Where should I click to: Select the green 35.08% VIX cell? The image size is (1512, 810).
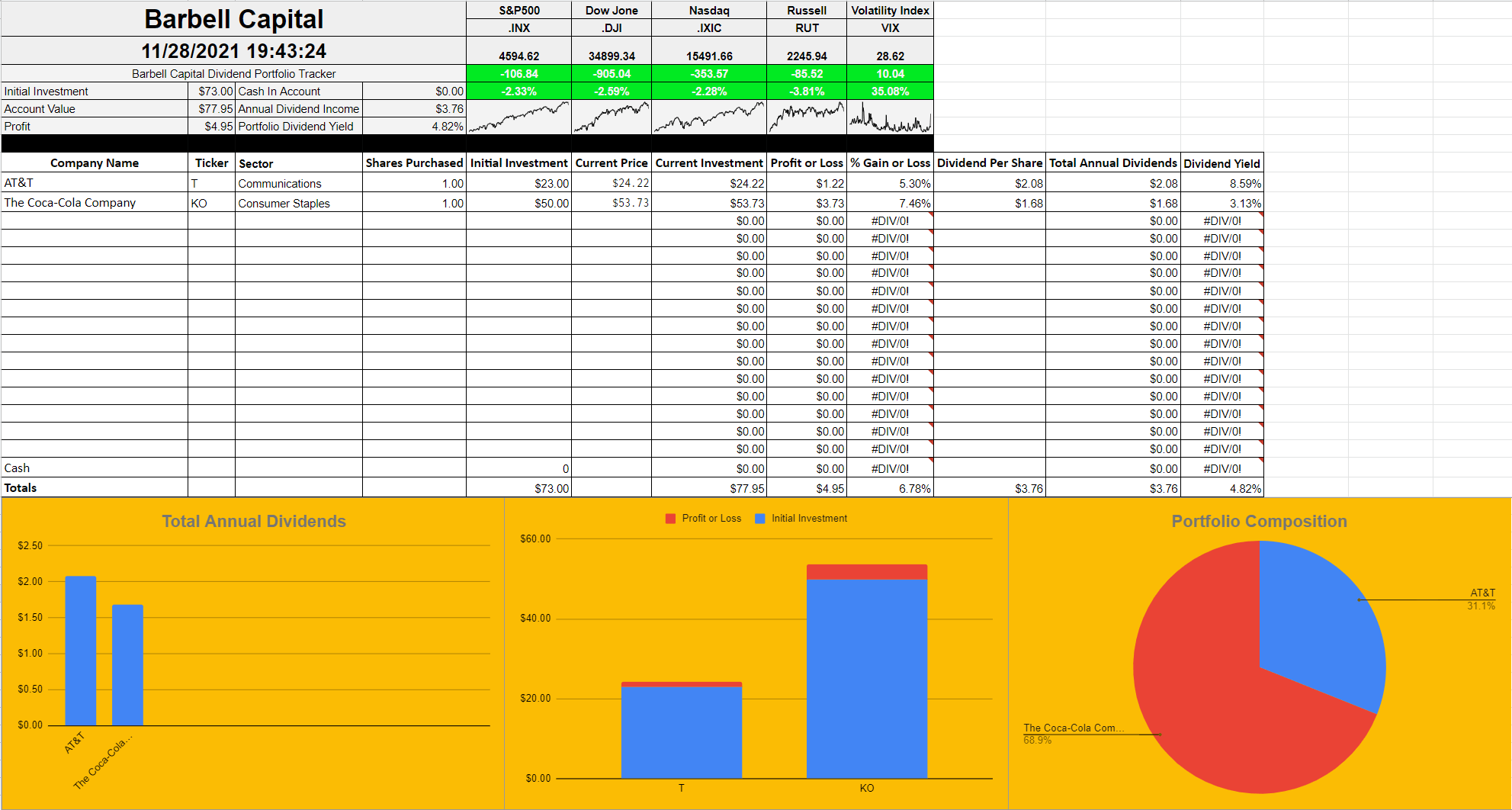(890, 92)
